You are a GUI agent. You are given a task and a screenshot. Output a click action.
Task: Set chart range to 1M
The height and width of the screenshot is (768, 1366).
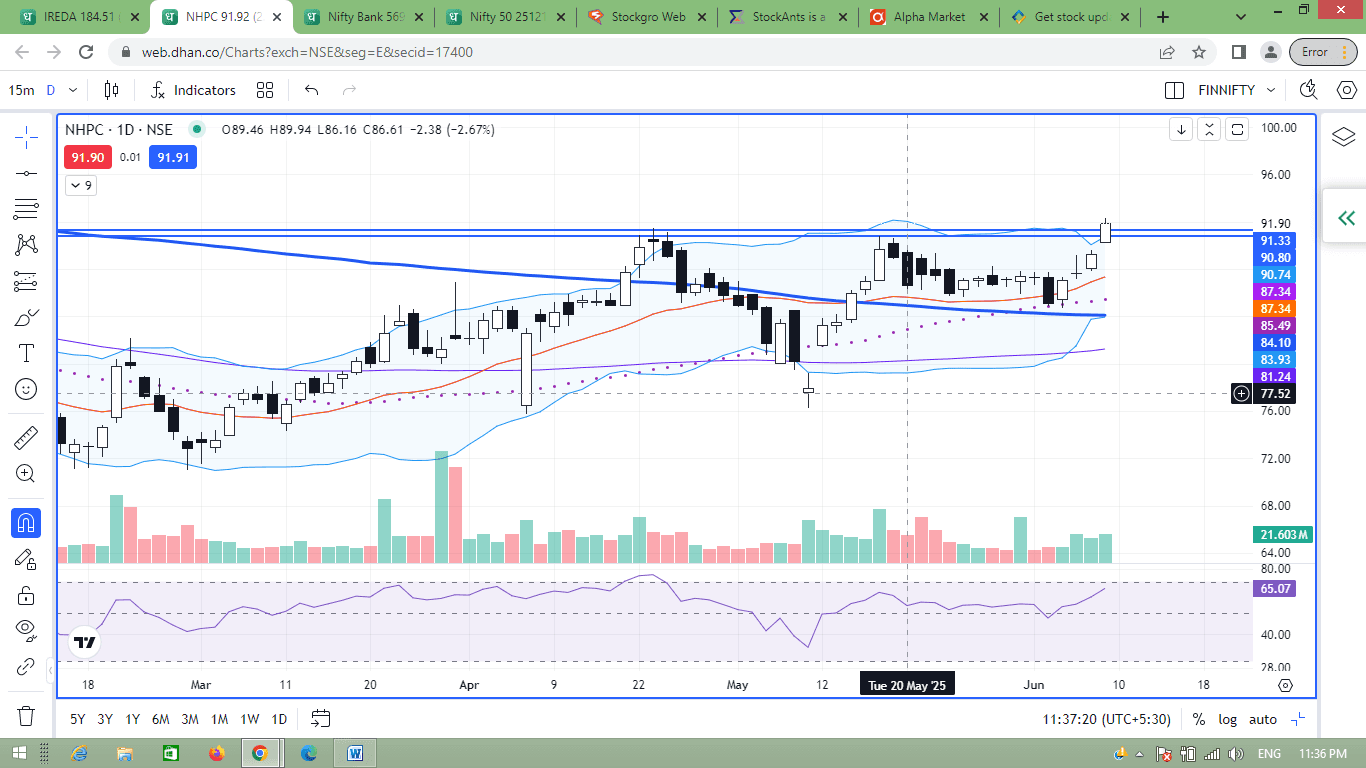pyautogui.click(x=220, y=718)
